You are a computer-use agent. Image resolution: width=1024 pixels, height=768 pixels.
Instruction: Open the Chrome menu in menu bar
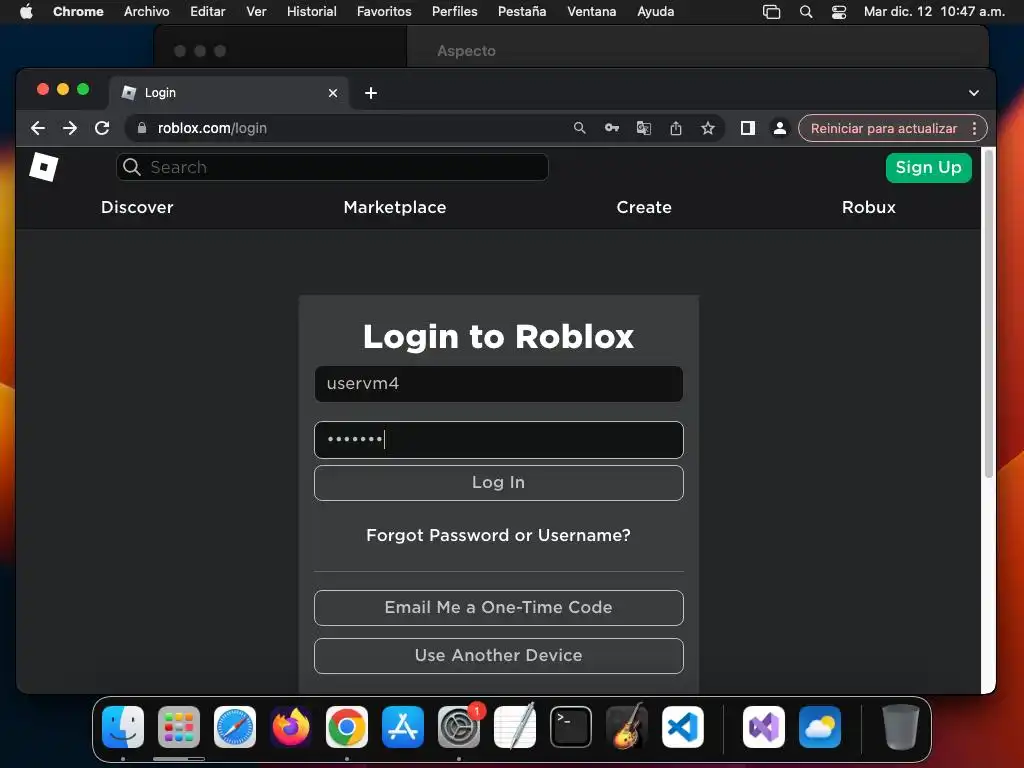point(78,12)
